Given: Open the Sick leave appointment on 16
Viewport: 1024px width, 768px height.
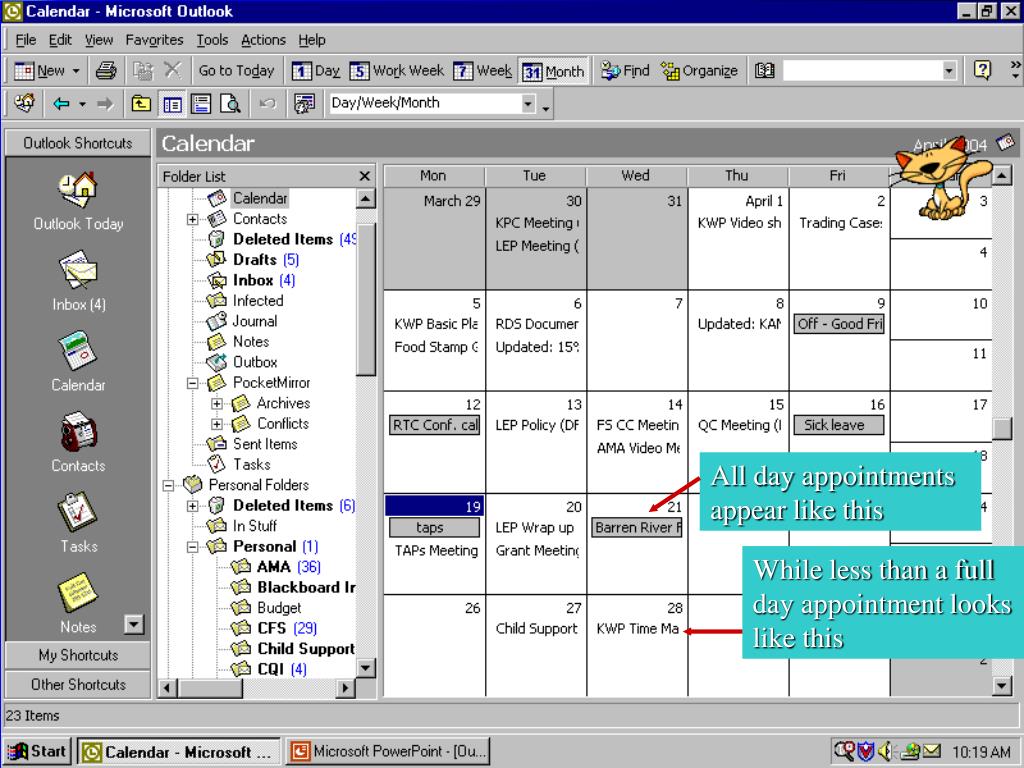Looking at the screenshot, I should (x=839, y=425).
